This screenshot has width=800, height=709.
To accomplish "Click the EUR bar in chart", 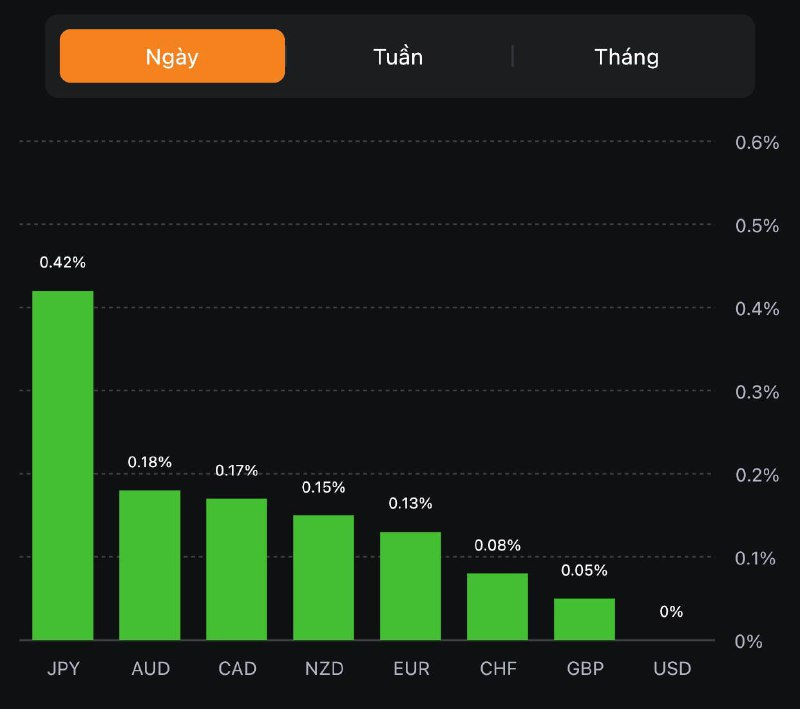I will click(410, 585).
